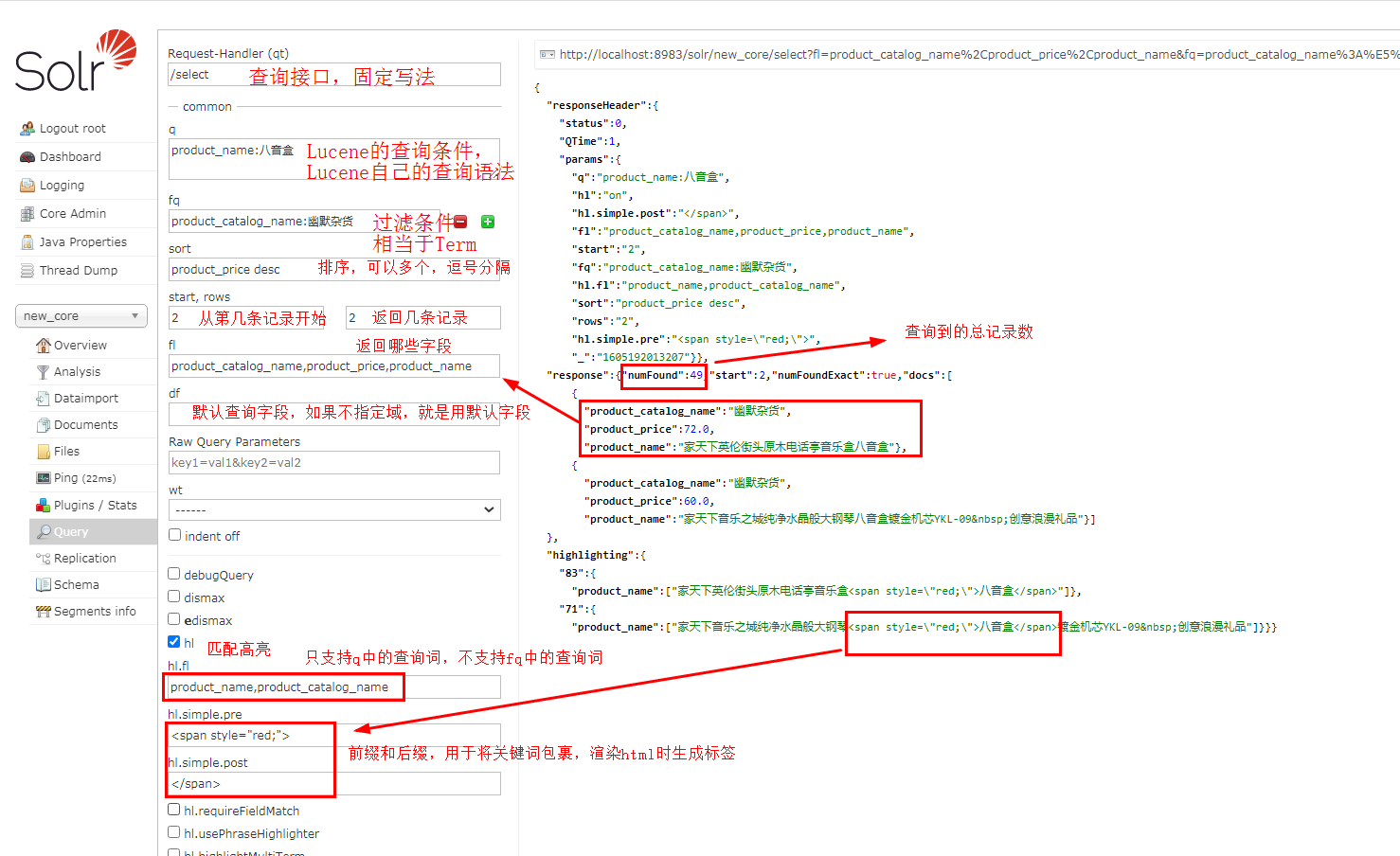
Task: Click the Documents icon
Action: click(43, 424)
